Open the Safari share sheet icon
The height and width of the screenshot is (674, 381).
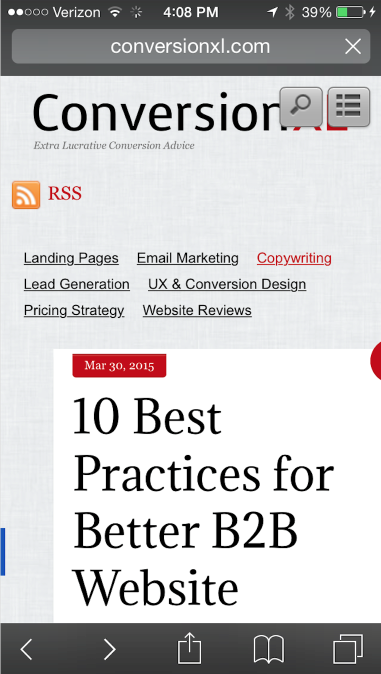point(190,648)
